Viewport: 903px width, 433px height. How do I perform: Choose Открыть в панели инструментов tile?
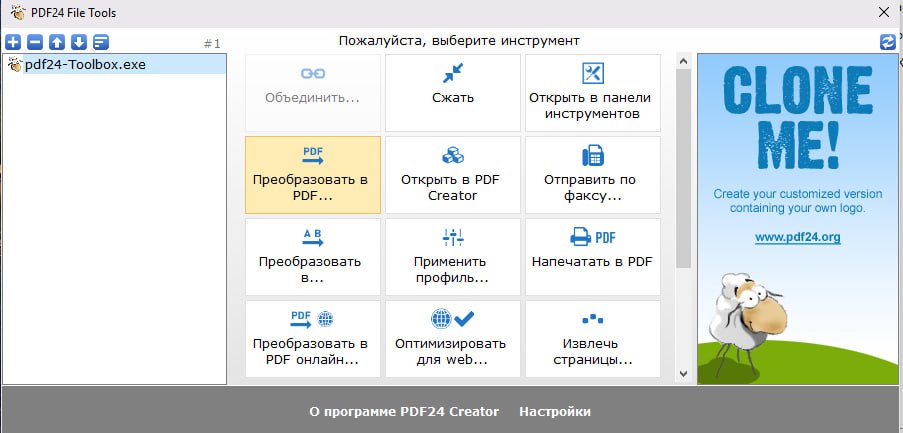pyautogui.click(x=593, y=93)
